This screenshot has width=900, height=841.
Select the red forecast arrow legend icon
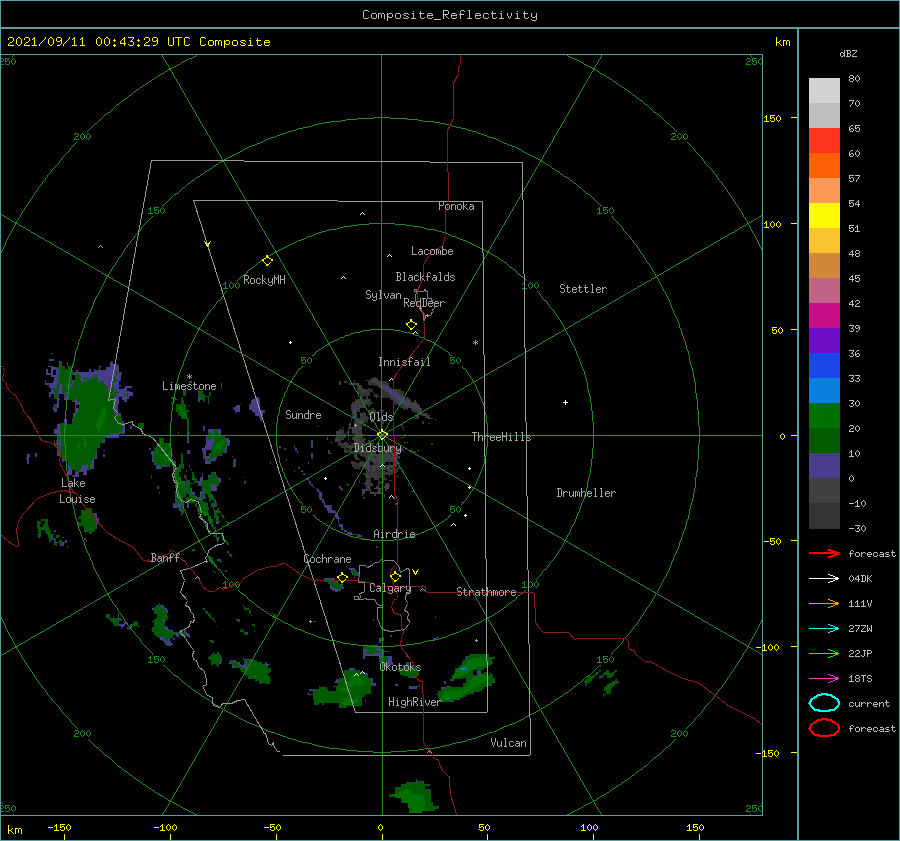coord(824,553)
